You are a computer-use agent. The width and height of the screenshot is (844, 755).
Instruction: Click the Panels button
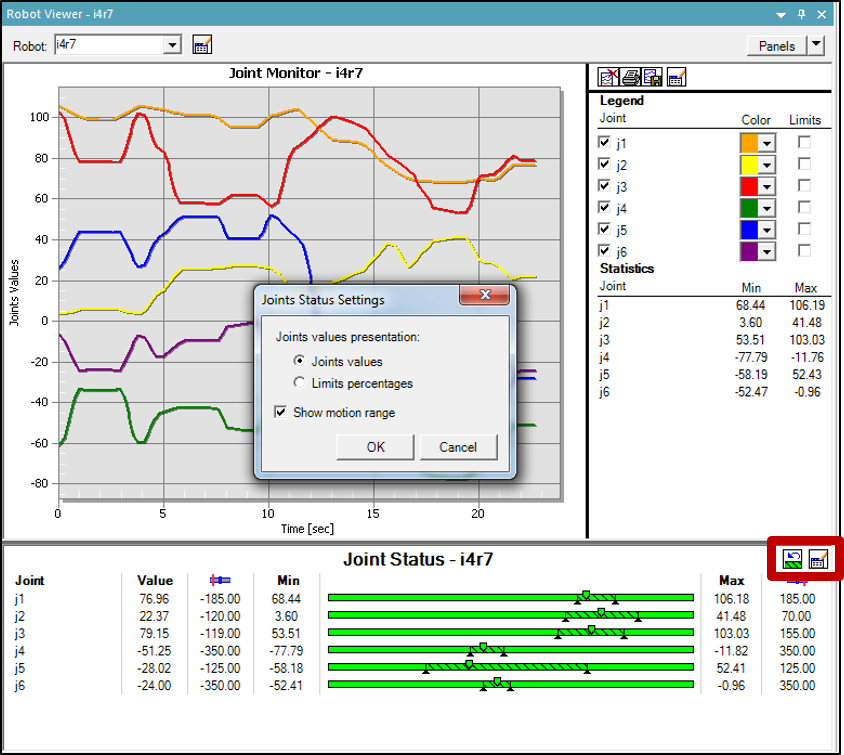tap(776, 45)
